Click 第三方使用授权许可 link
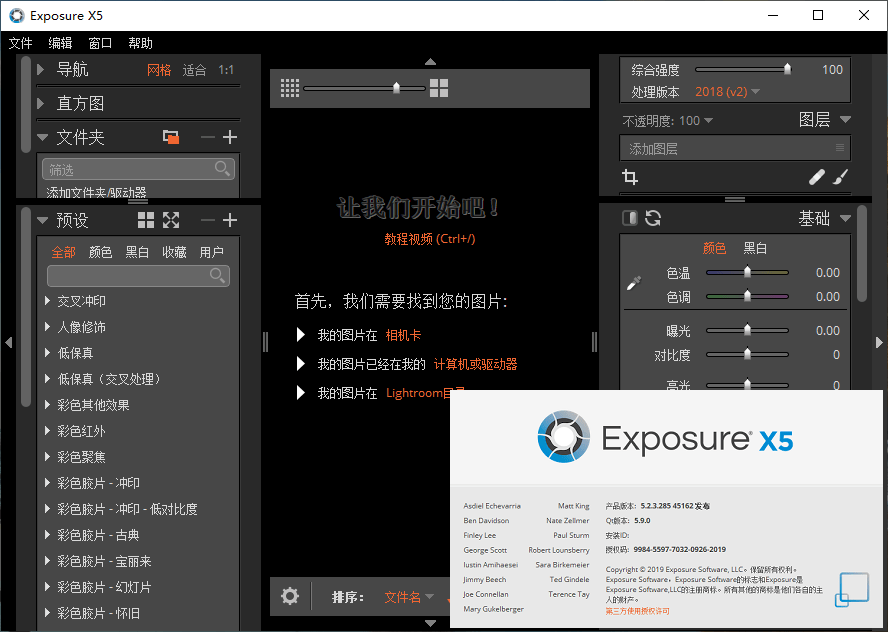 [637, 611]
